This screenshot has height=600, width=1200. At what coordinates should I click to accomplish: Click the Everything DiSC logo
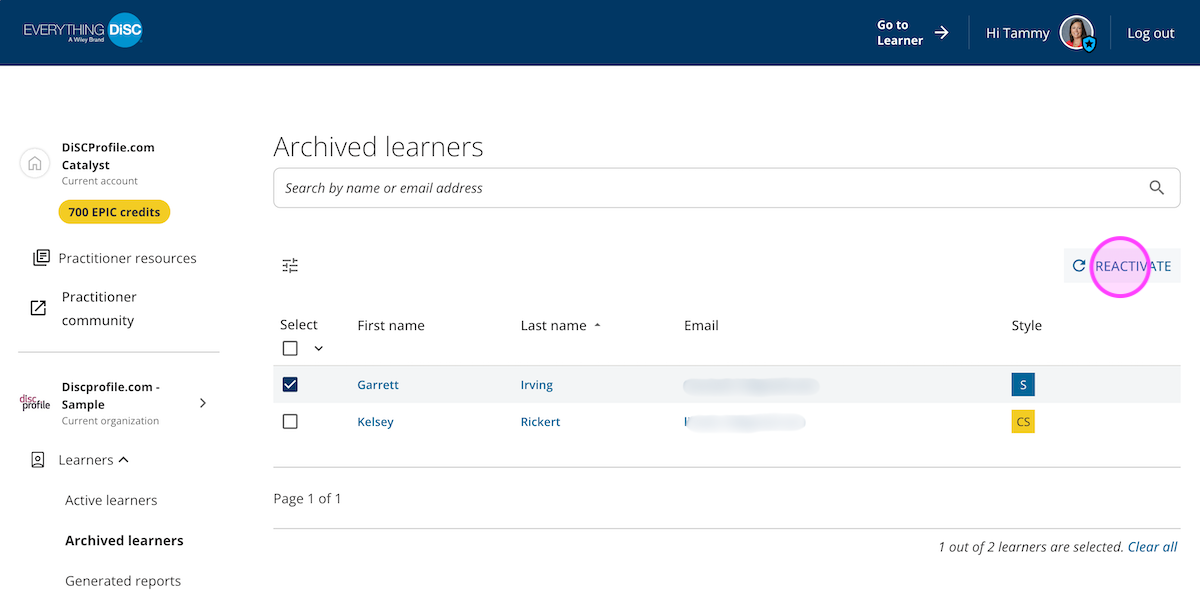(83, 32)
